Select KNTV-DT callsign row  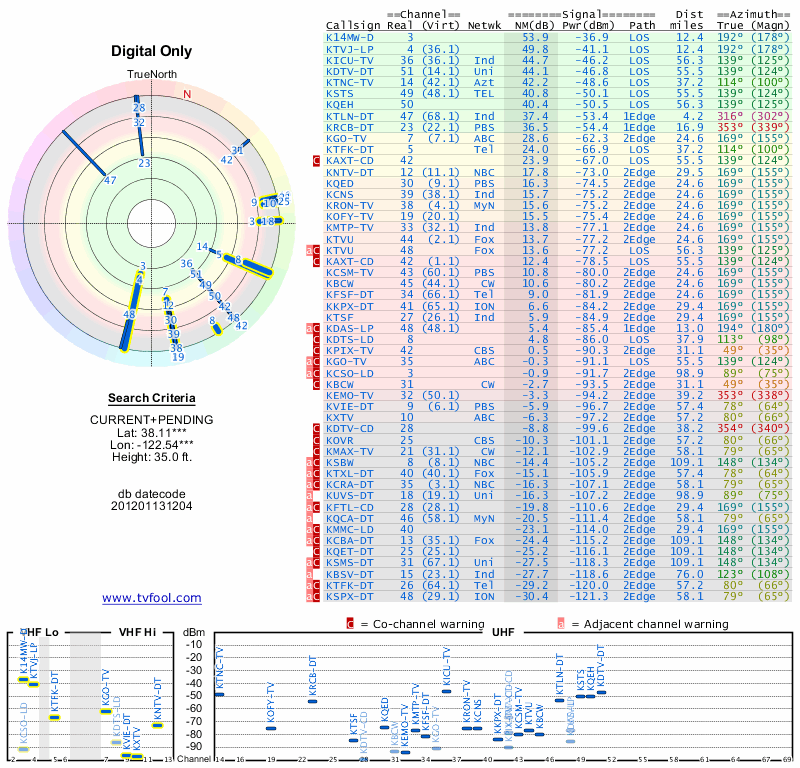350,172
